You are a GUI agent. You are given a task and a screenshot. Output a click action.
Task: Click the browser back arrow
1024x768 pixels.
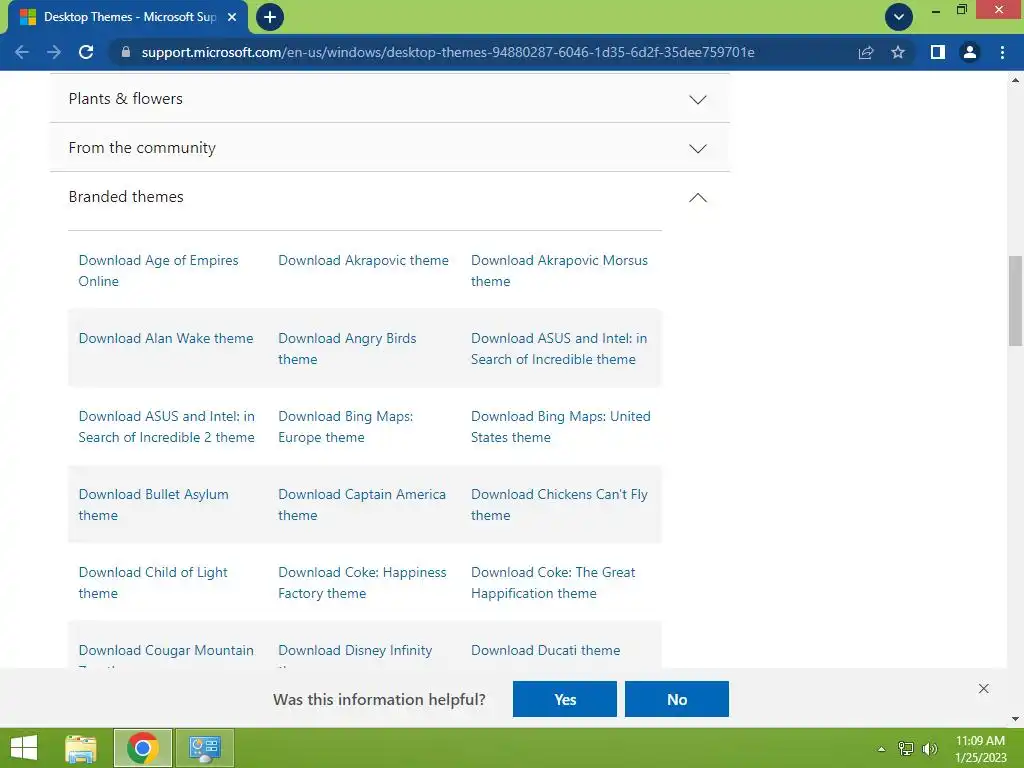point(22,52)
